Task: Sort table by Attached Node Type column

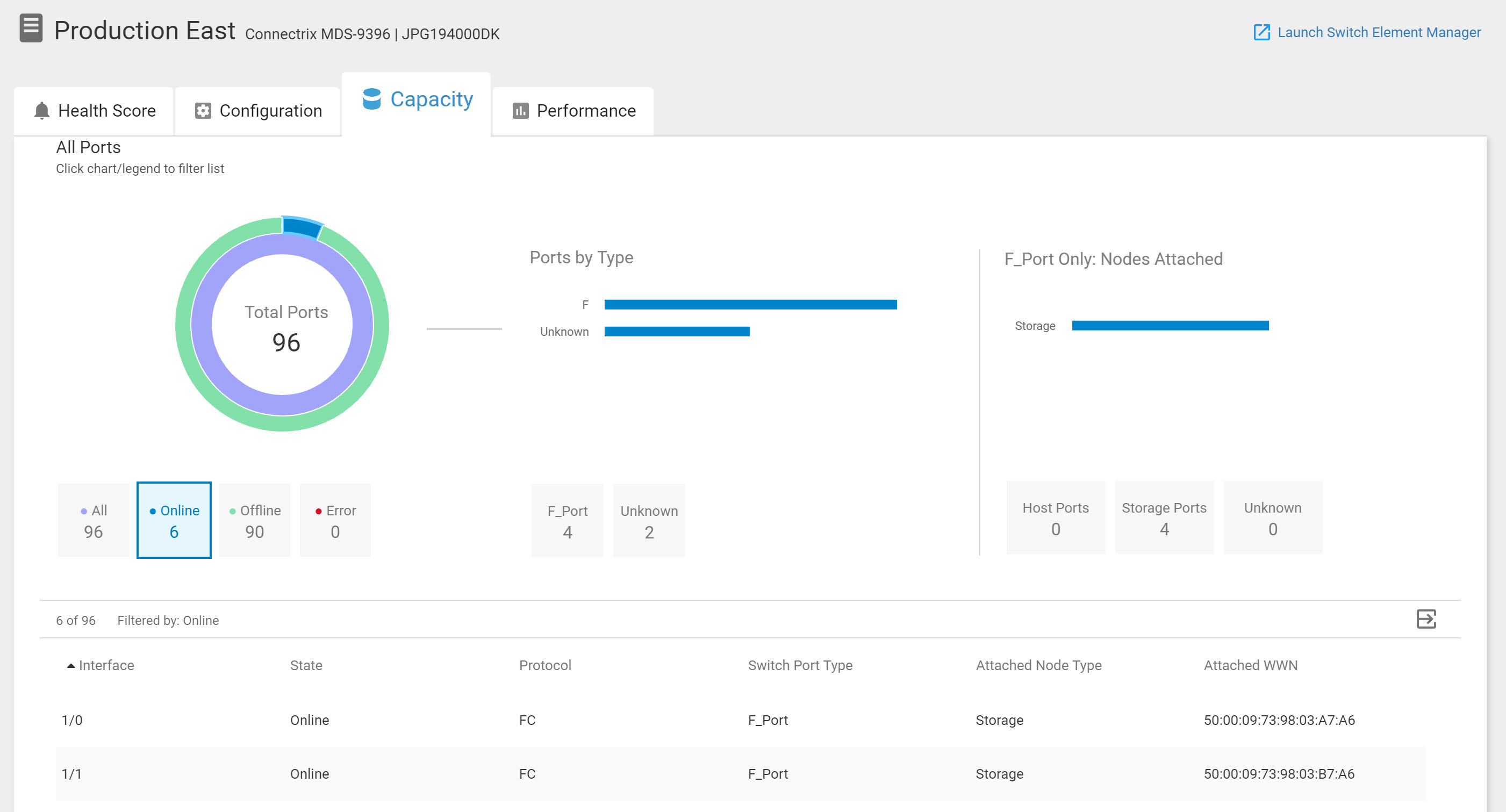Action: click(x=1038, y=665)
